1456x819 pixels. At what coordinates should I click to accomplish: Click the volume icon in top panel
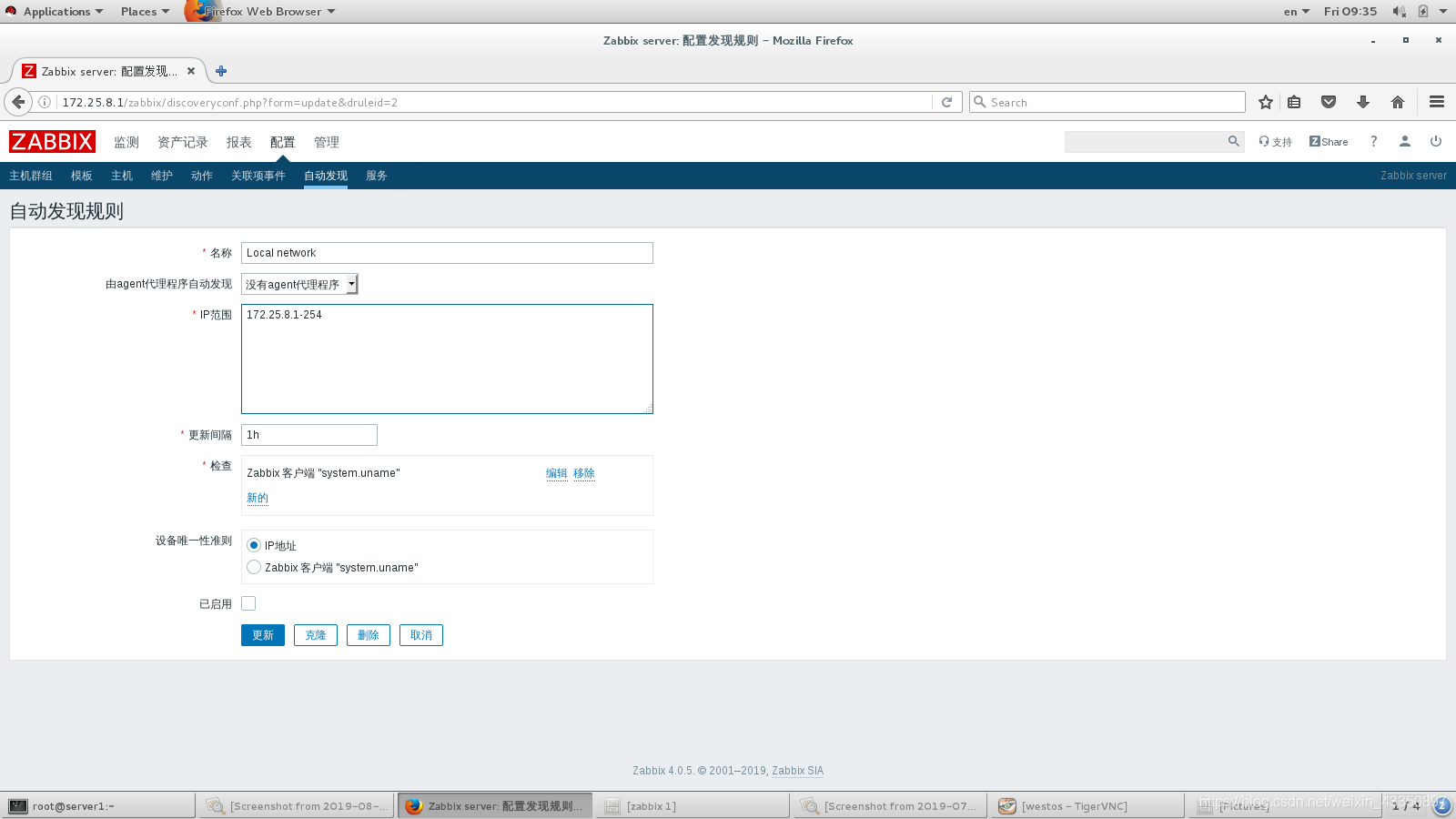pos(1399,11)
